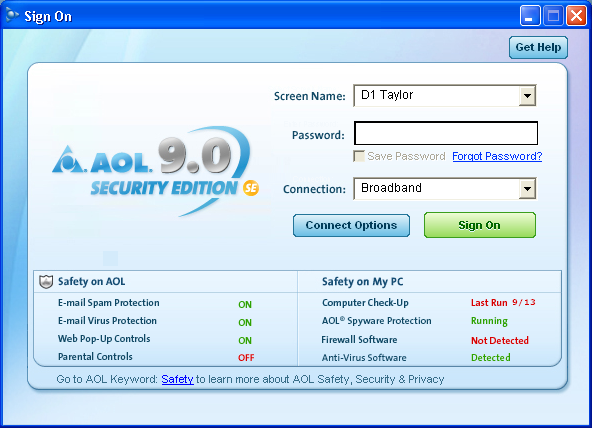Click ON status for Web Pop-Up Controls

coord(245,340)
